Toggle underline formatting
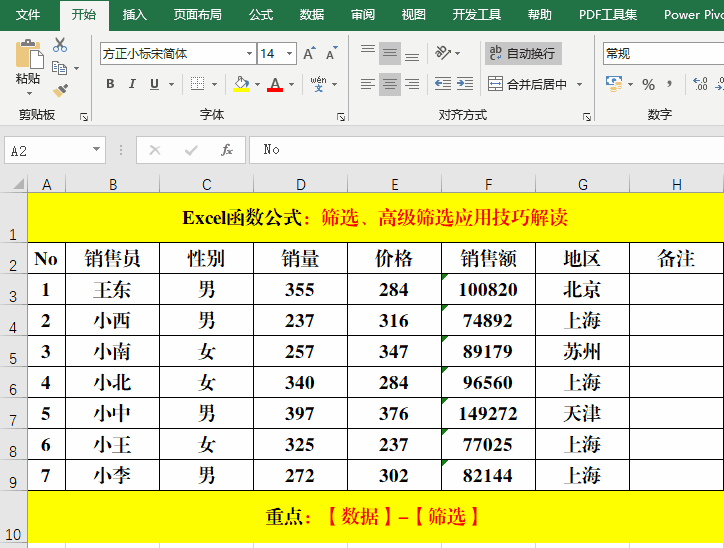 click(154, 84)
